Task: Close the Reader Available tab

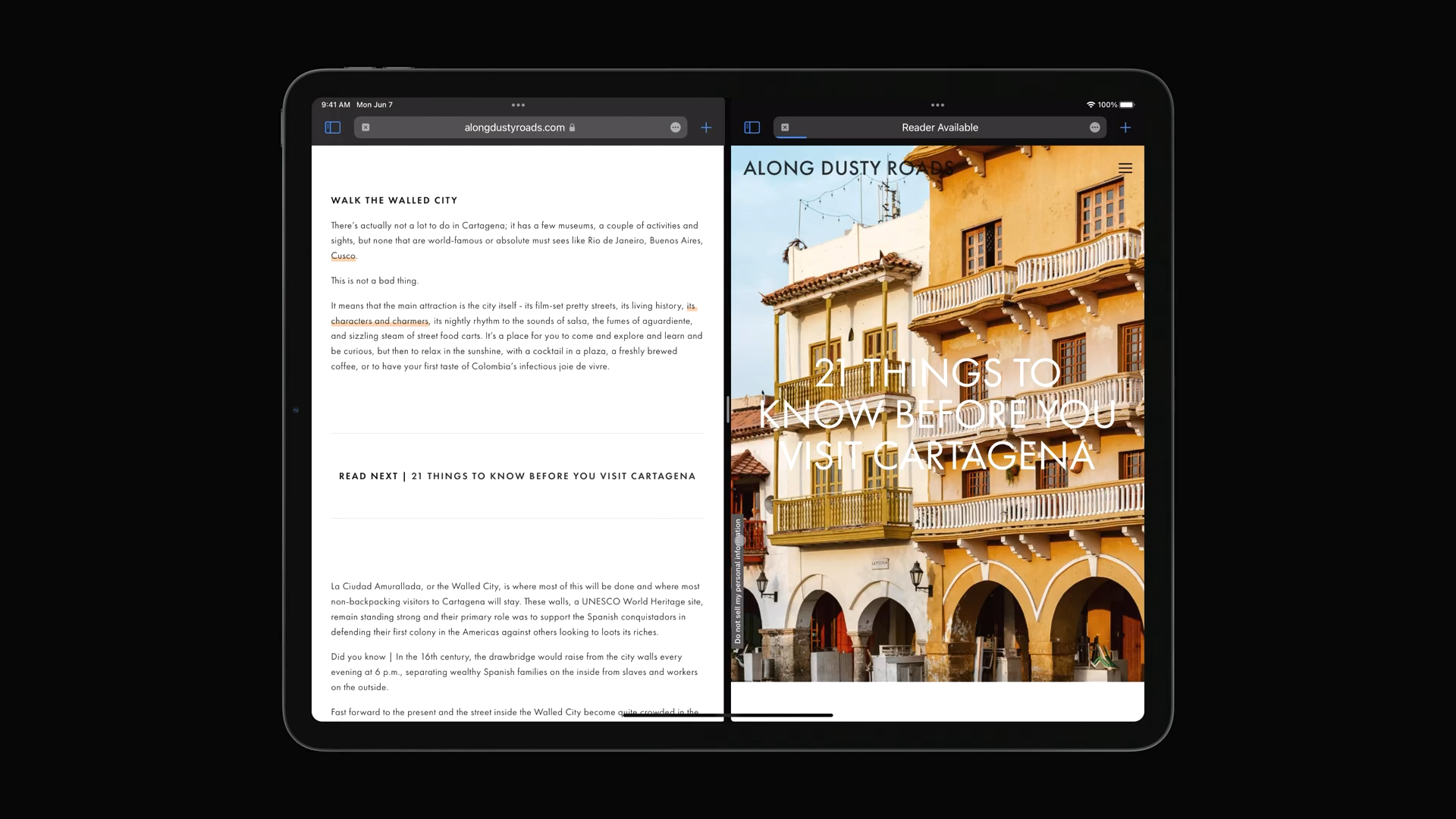Action: 785,127
